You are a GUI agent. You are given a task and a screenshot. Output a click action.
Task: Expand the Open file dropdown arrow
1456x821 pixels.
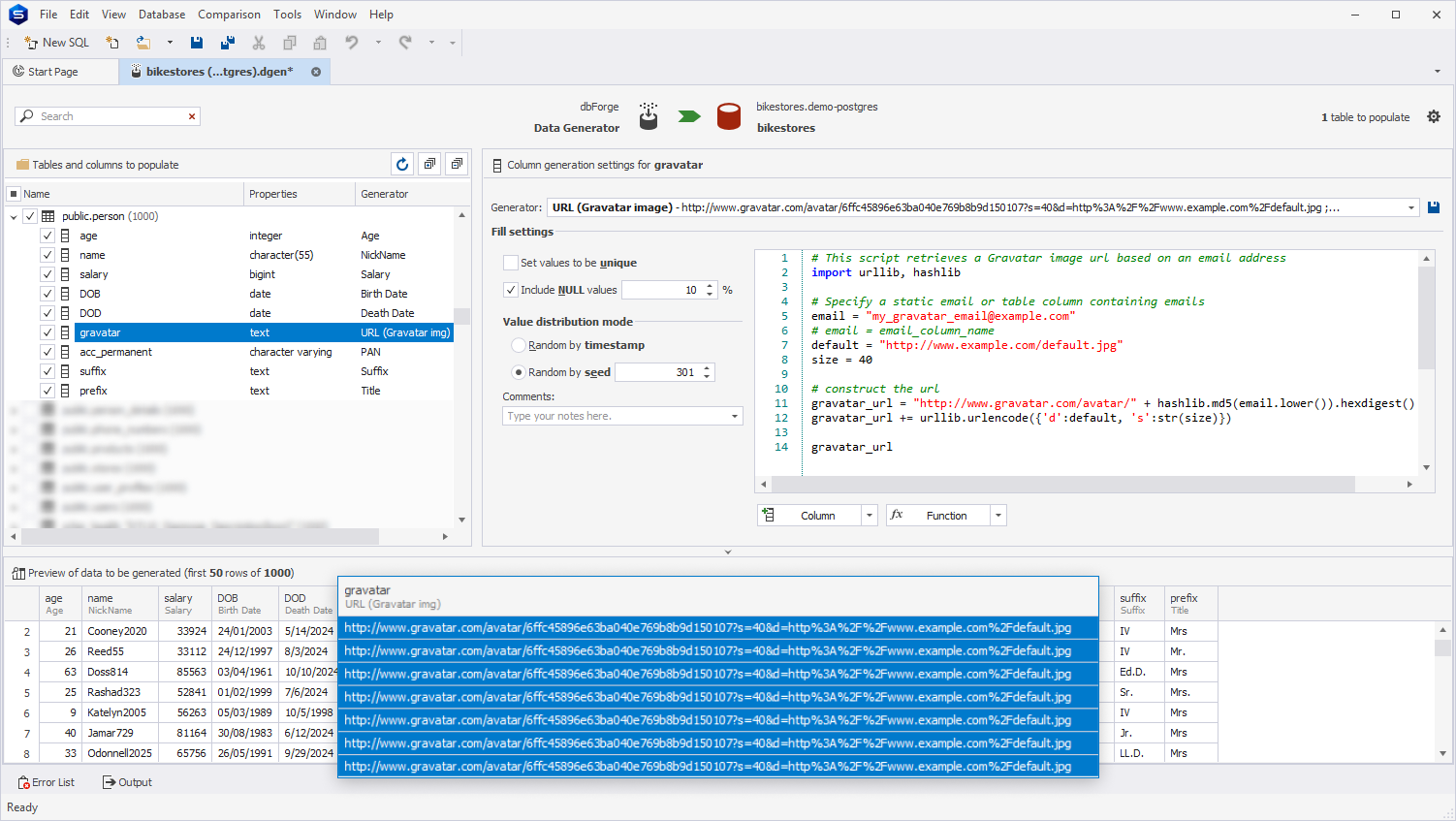pos(170,43)
